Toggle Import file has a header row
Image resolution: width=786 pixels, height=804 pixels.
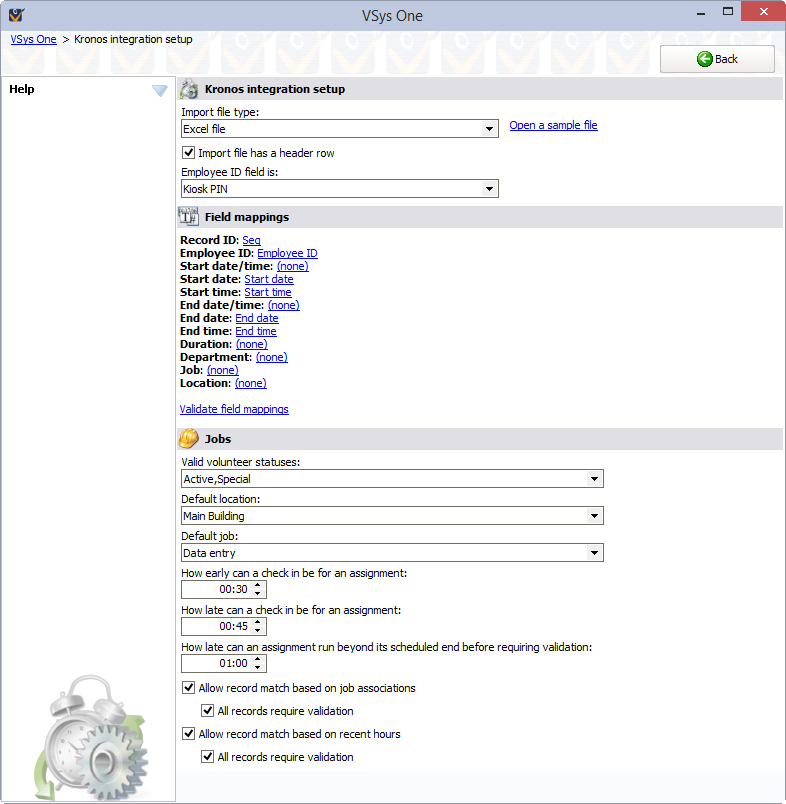coord(189,153)
